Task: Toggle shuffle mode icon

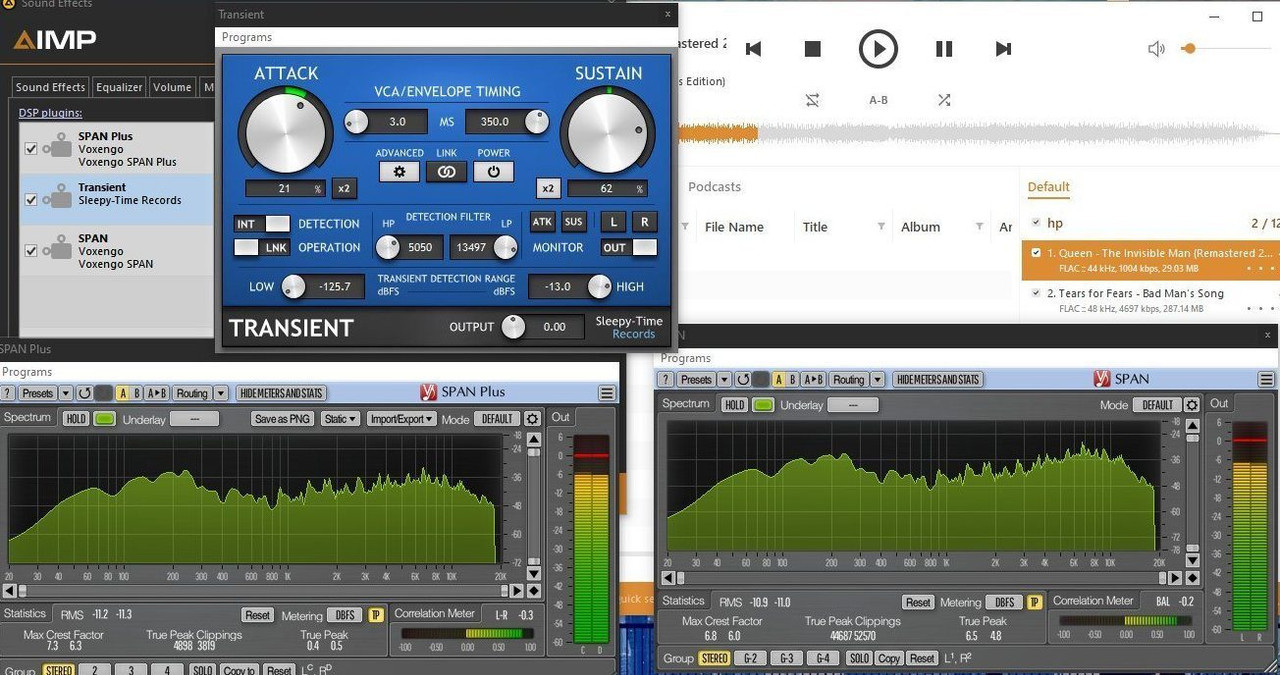Action: (x=943, y=100)
